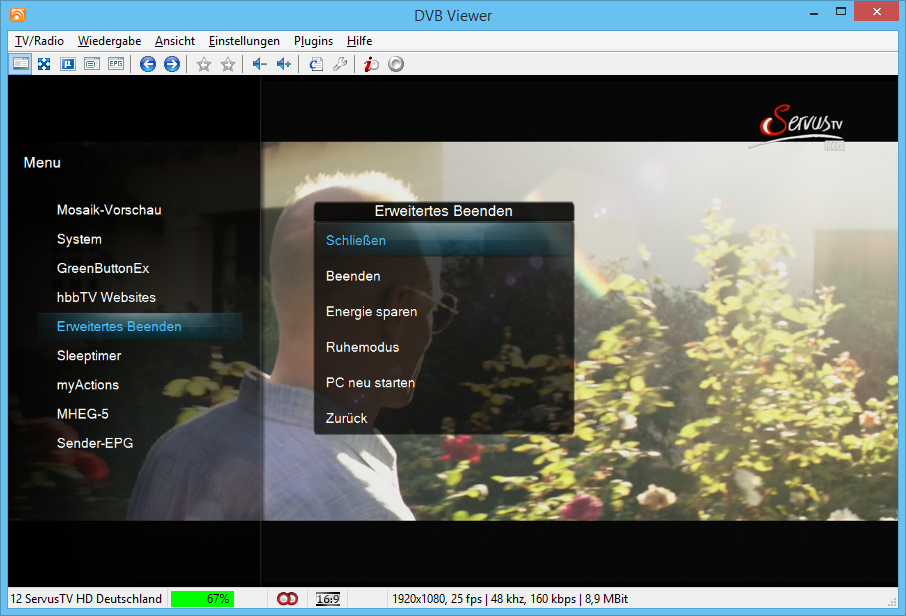The image size is (906, 616).
Task: Start recording with the round record button
Action: (396, 64)
